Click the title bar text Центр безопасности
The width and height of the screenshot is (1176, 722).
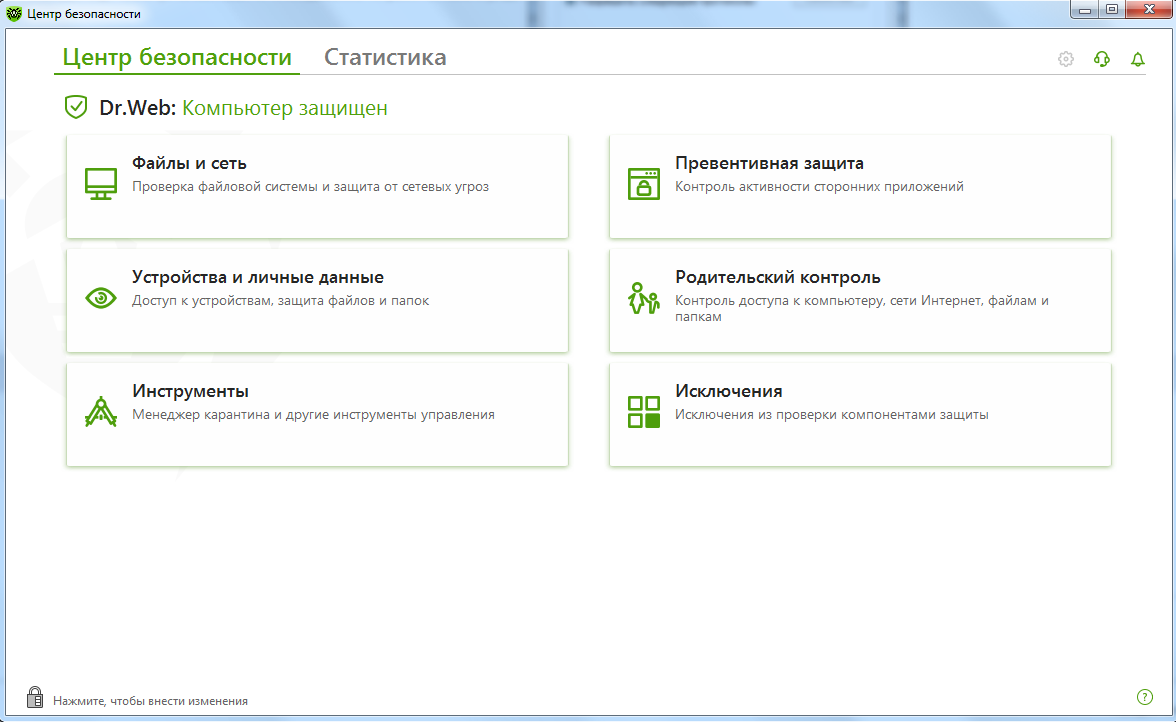84,13
